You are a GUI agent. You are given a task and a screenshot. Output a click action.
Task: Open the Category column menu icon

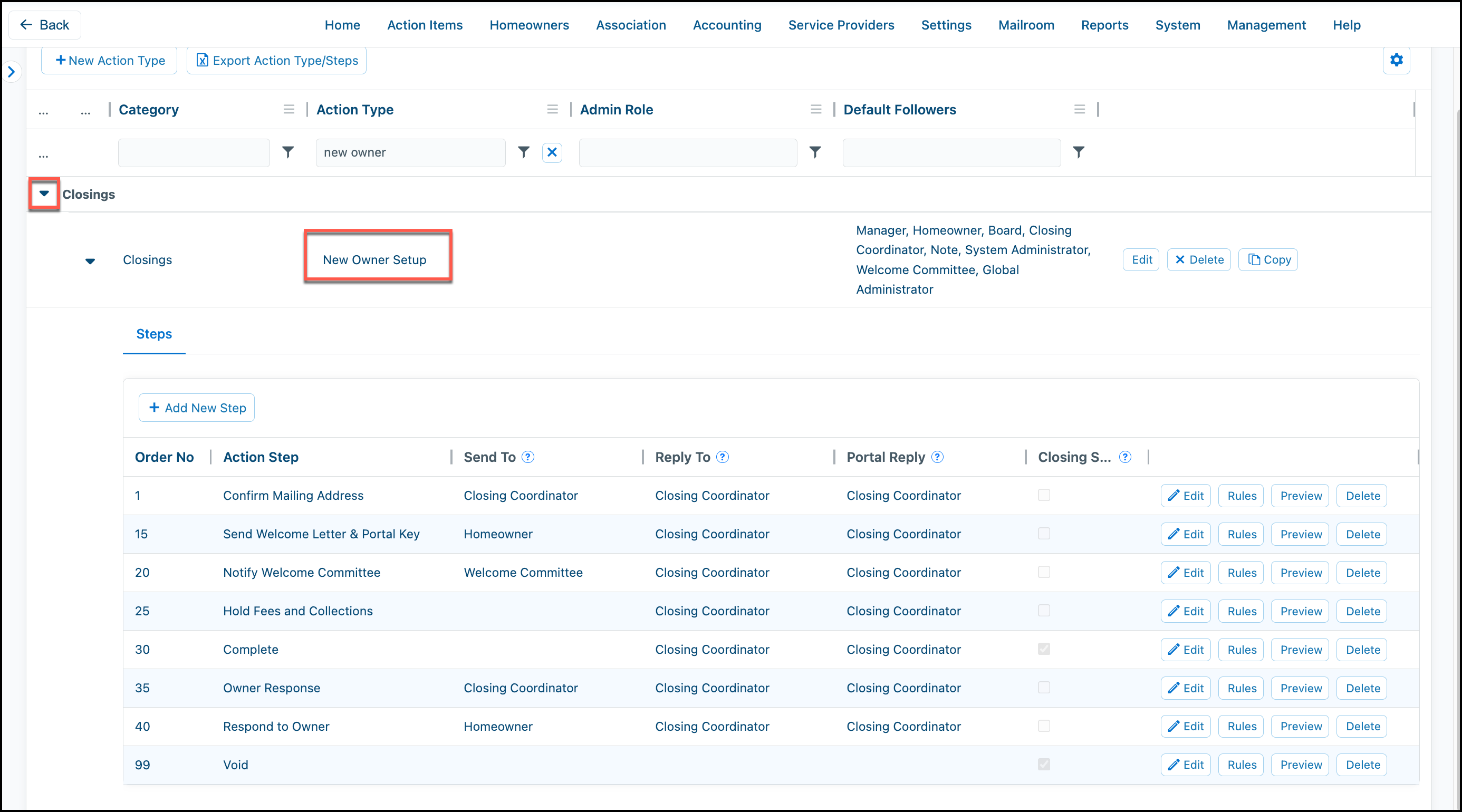pyautogui.click(x=289, y=110)
